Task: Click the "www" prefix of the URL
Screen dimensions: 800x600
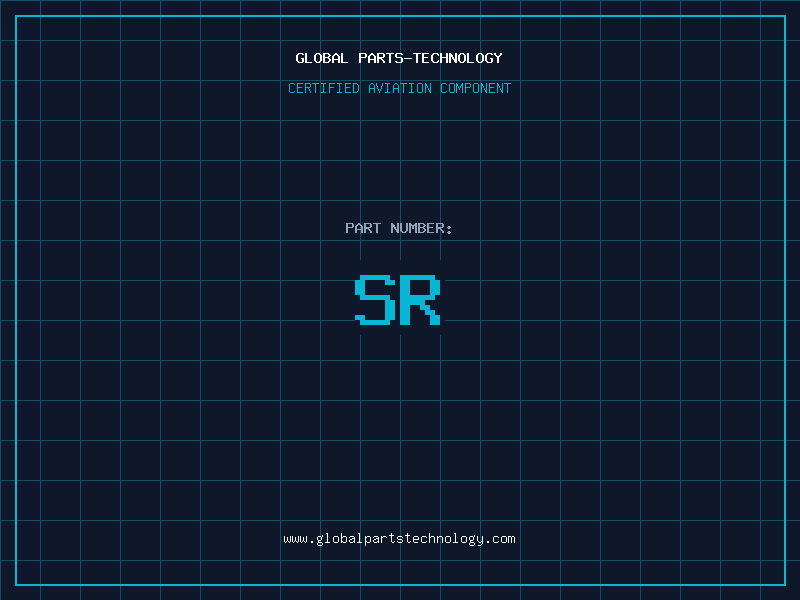Action: click(295, 539)
